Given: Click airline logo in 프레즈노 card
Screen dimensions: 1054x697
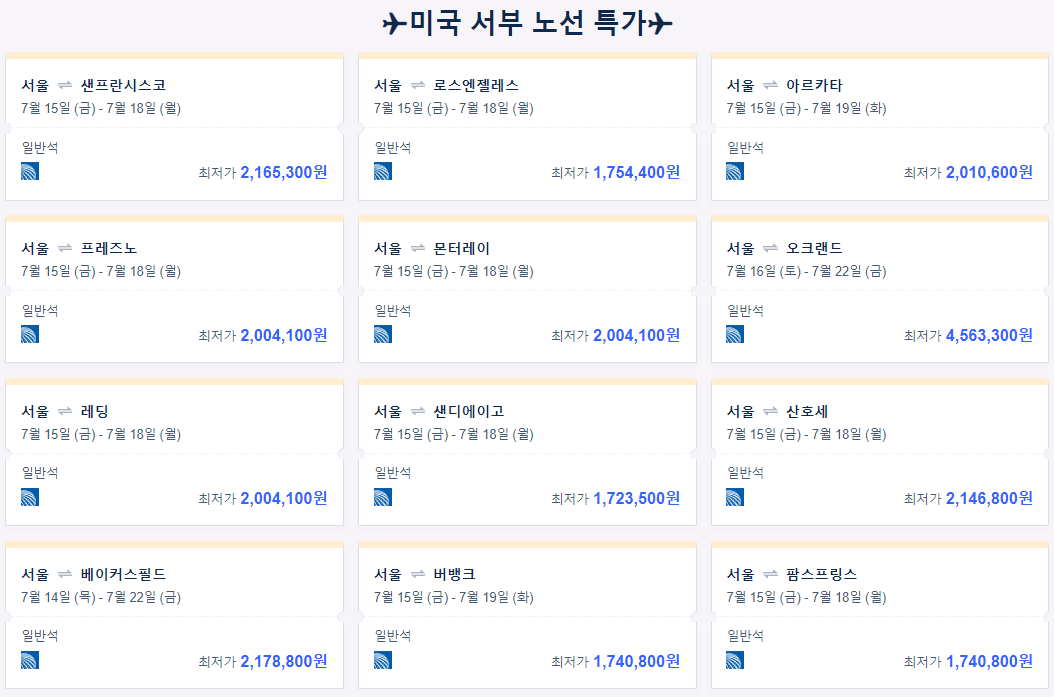Looking at the screenshot, I should click(30, 334).
